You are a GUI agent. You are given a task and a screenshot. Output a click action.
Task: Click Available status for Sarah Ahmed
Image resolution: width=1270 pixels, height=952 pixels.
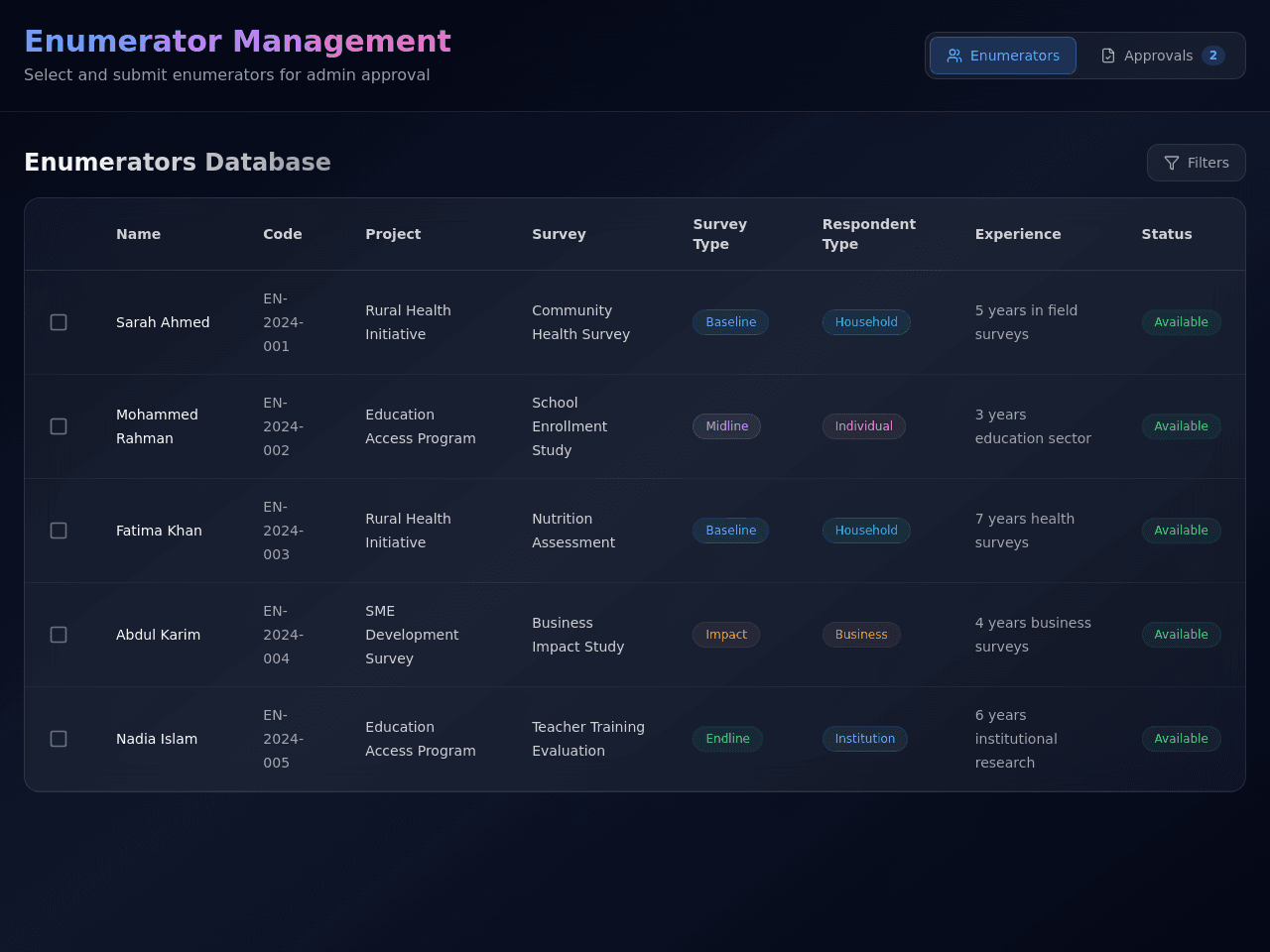point(1181,322)
